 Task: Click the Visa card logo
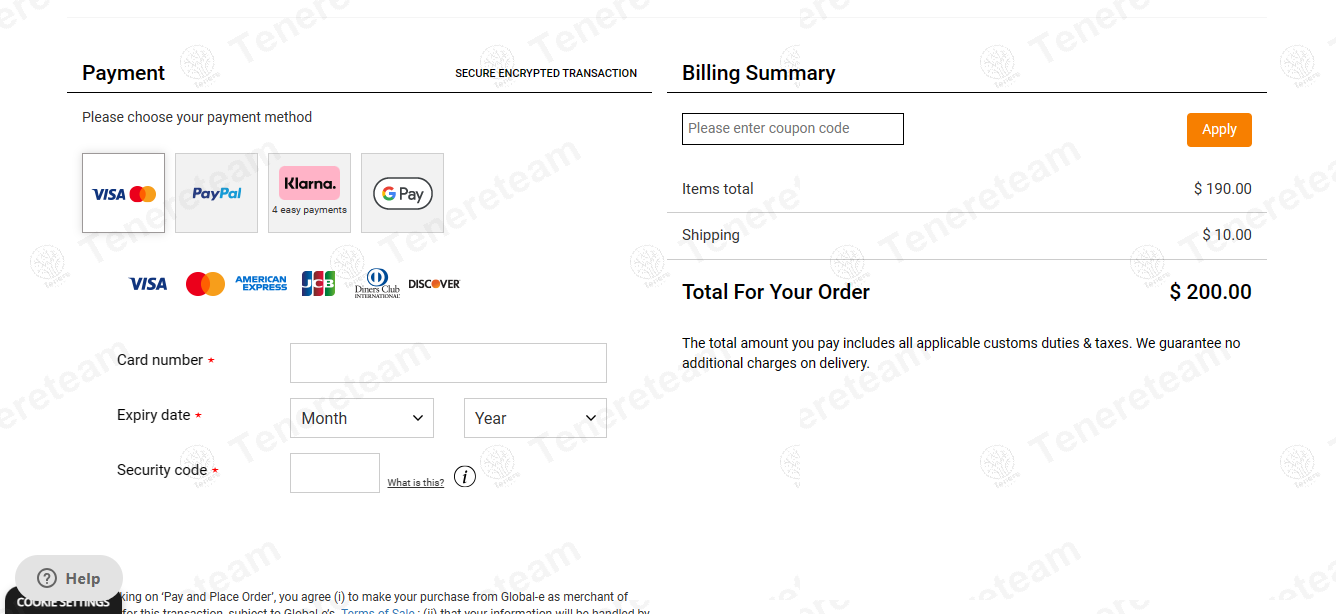click(148, 284)
